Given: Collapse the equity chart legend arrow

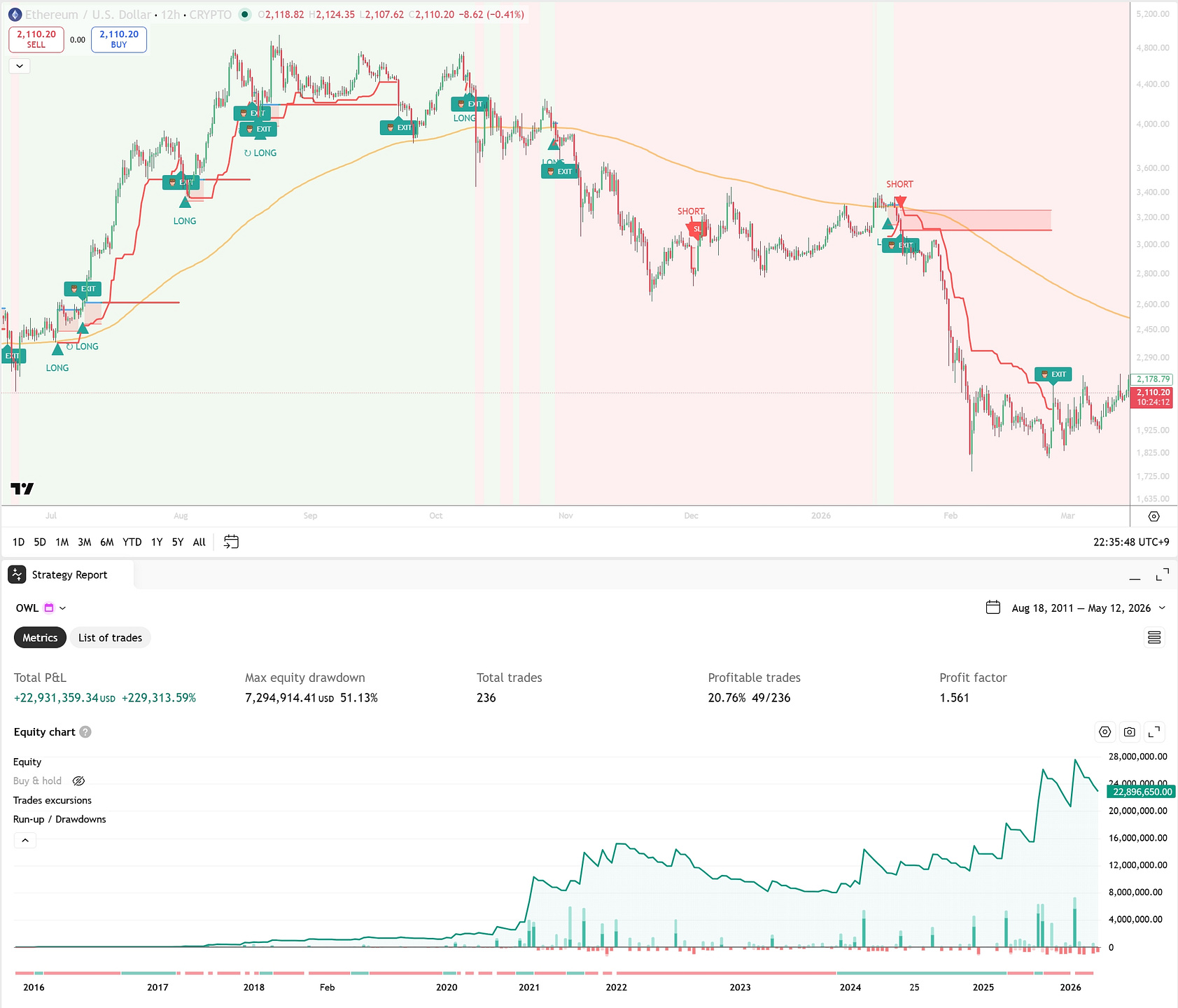Looking at the screenshot, I should pos(25,840).
